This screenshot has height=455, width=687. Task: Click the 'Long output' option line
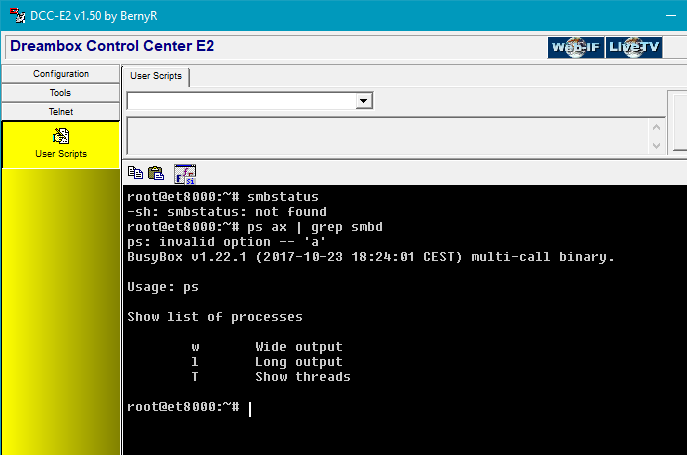point(267,362)
